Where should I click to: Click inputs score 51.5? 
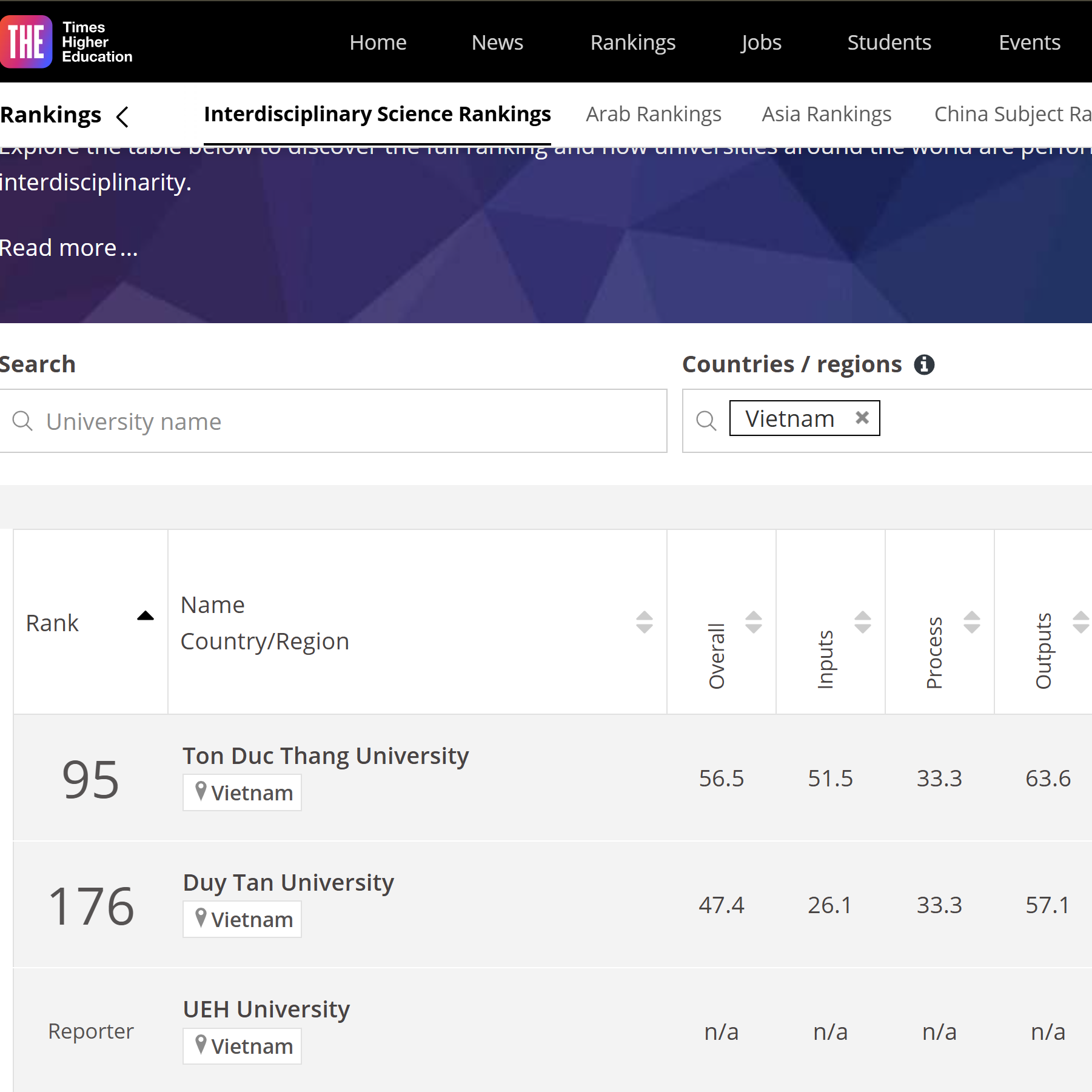[830, 778]
